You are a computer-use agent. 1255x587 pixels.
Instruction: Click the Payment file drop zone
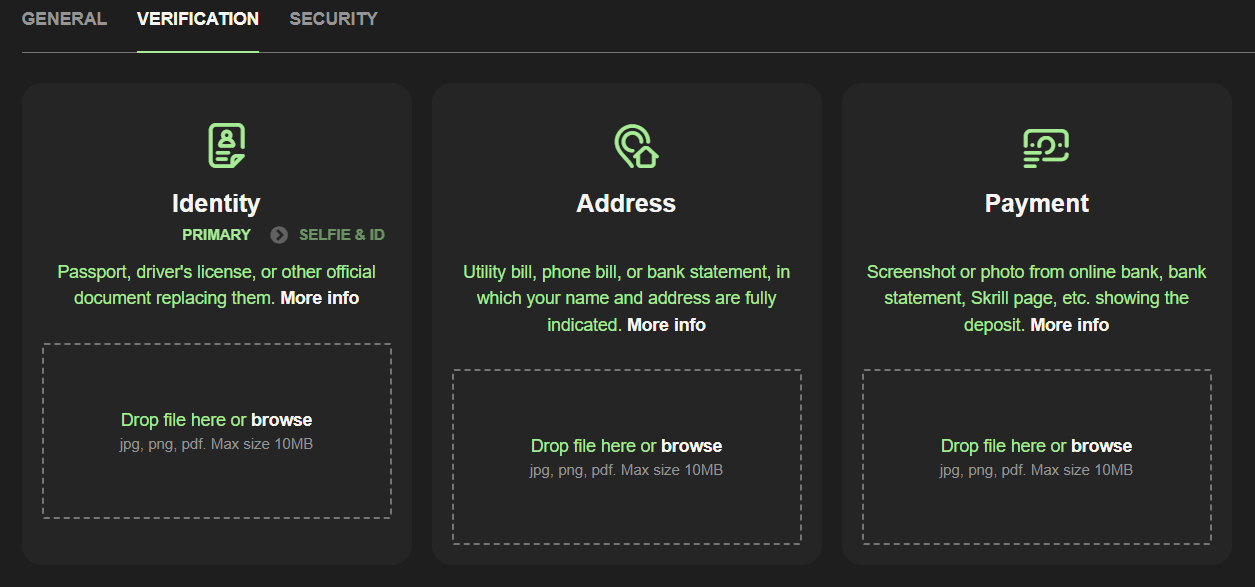[1036, 457]
